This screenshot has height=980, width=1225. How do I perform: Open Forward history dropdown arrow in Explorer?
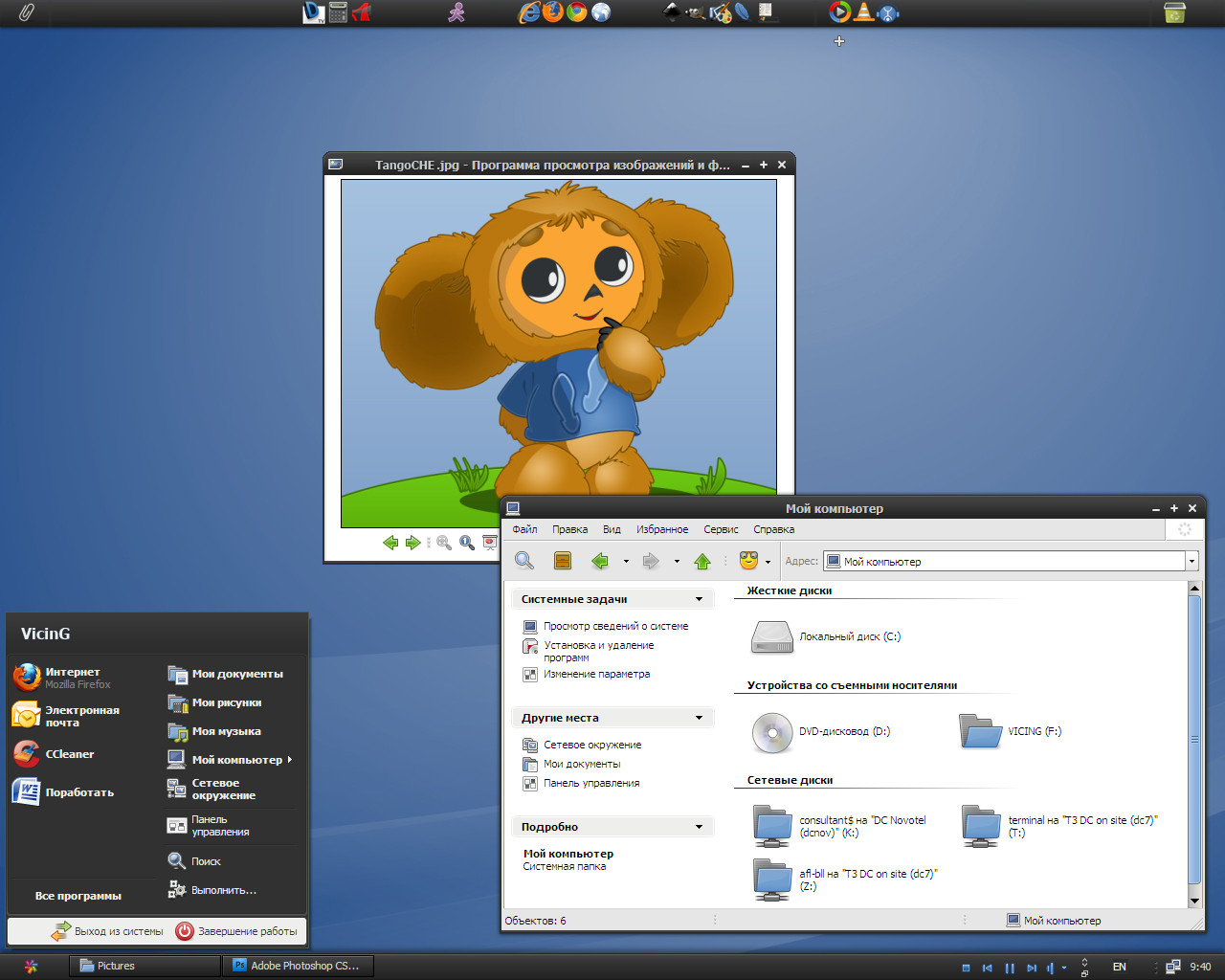[677, 562]
